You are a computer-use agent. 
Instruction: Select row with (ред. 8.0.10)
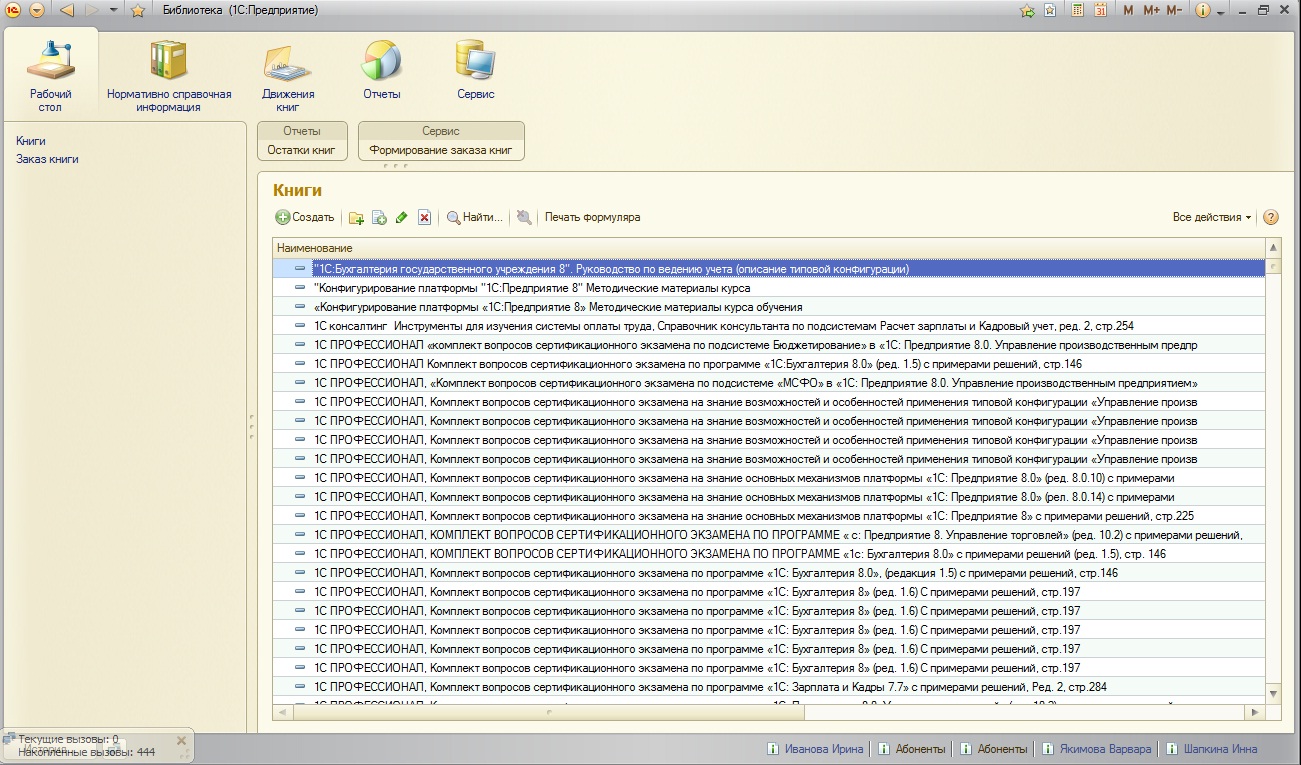tap(769, 478)
